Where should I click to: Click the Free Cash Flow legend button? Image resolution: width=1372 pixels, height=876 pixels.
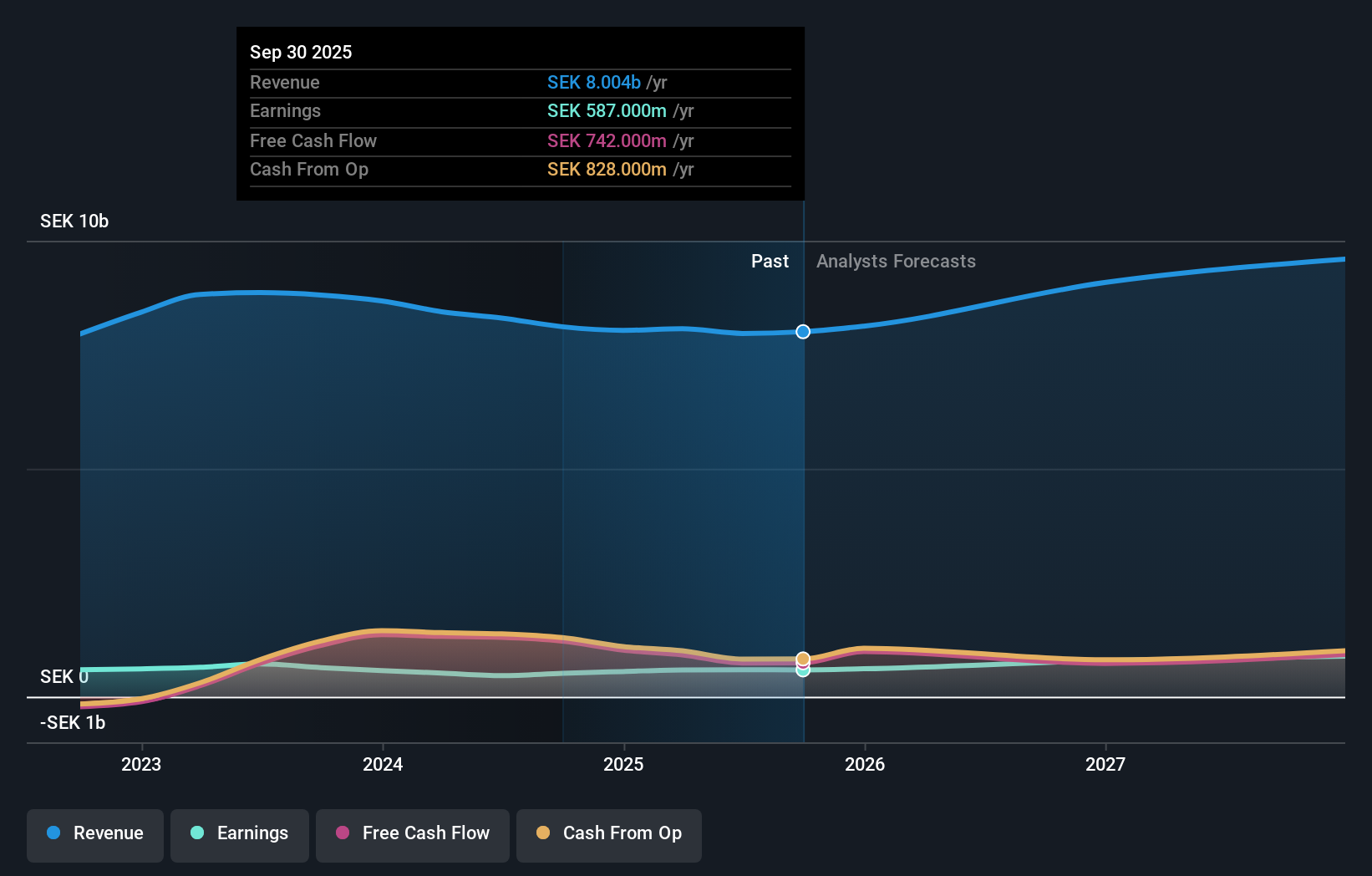pyautogui.click(x=412, y=834)
